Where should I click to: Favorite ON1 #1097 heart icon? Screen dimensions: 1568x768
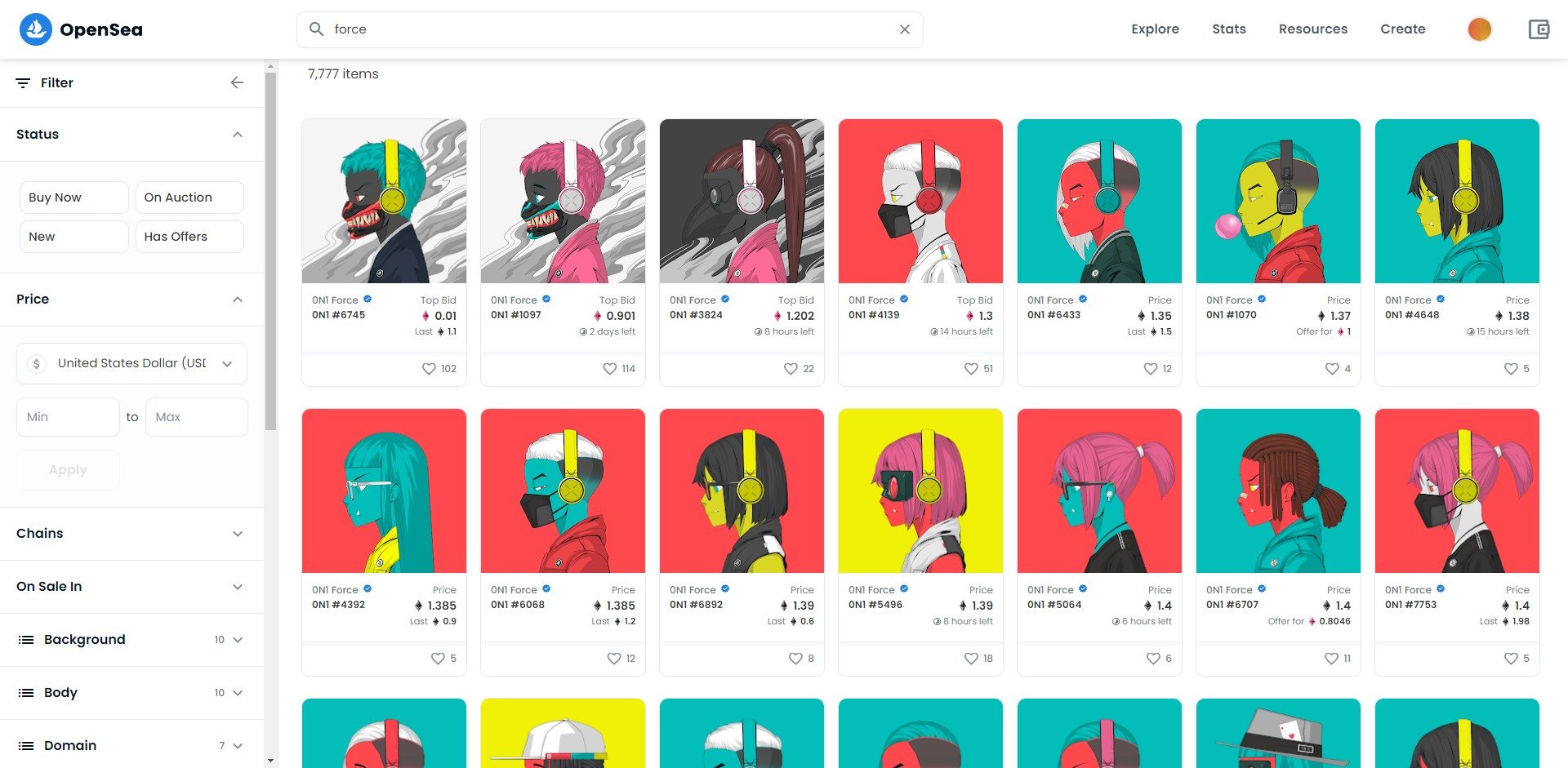609,369
